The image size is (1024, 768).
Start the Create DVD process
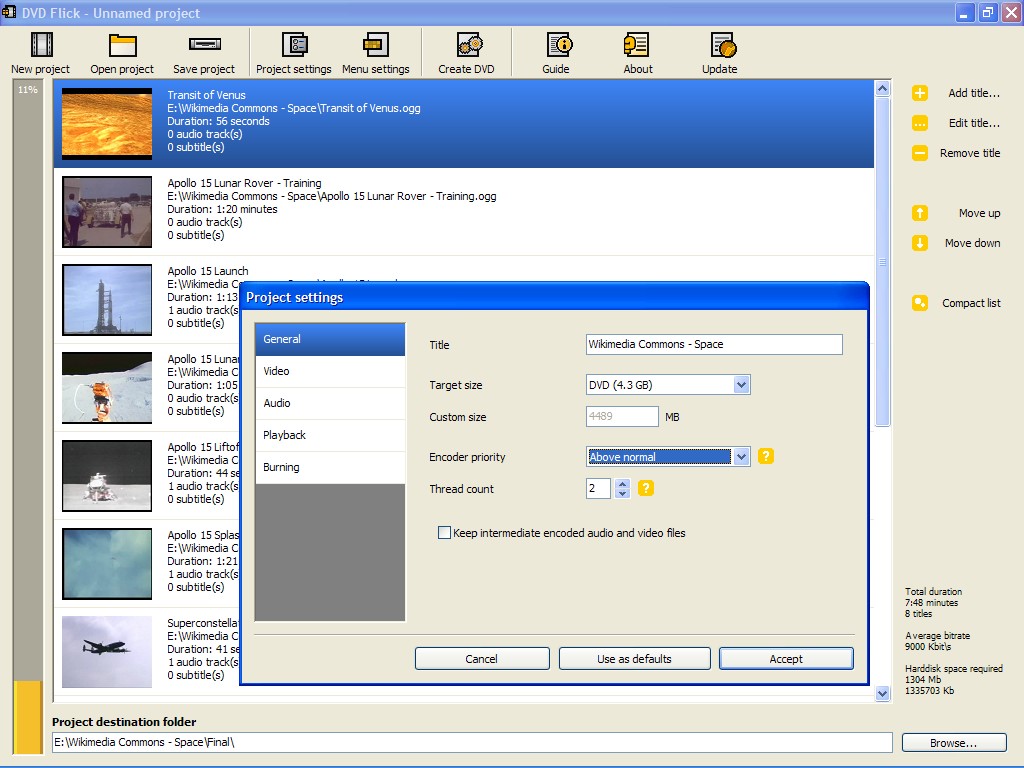466,50
